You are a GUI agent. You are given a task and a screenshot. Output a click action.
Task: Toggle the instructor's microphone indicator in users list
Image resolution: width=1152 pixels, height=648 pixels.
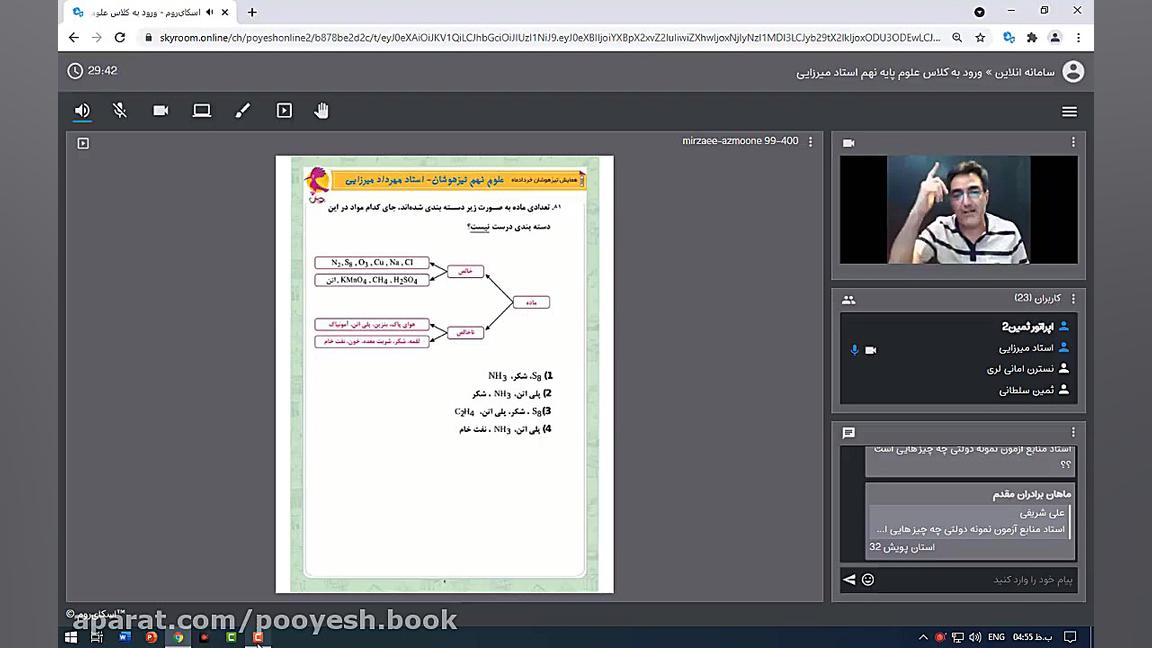(854, 349)
